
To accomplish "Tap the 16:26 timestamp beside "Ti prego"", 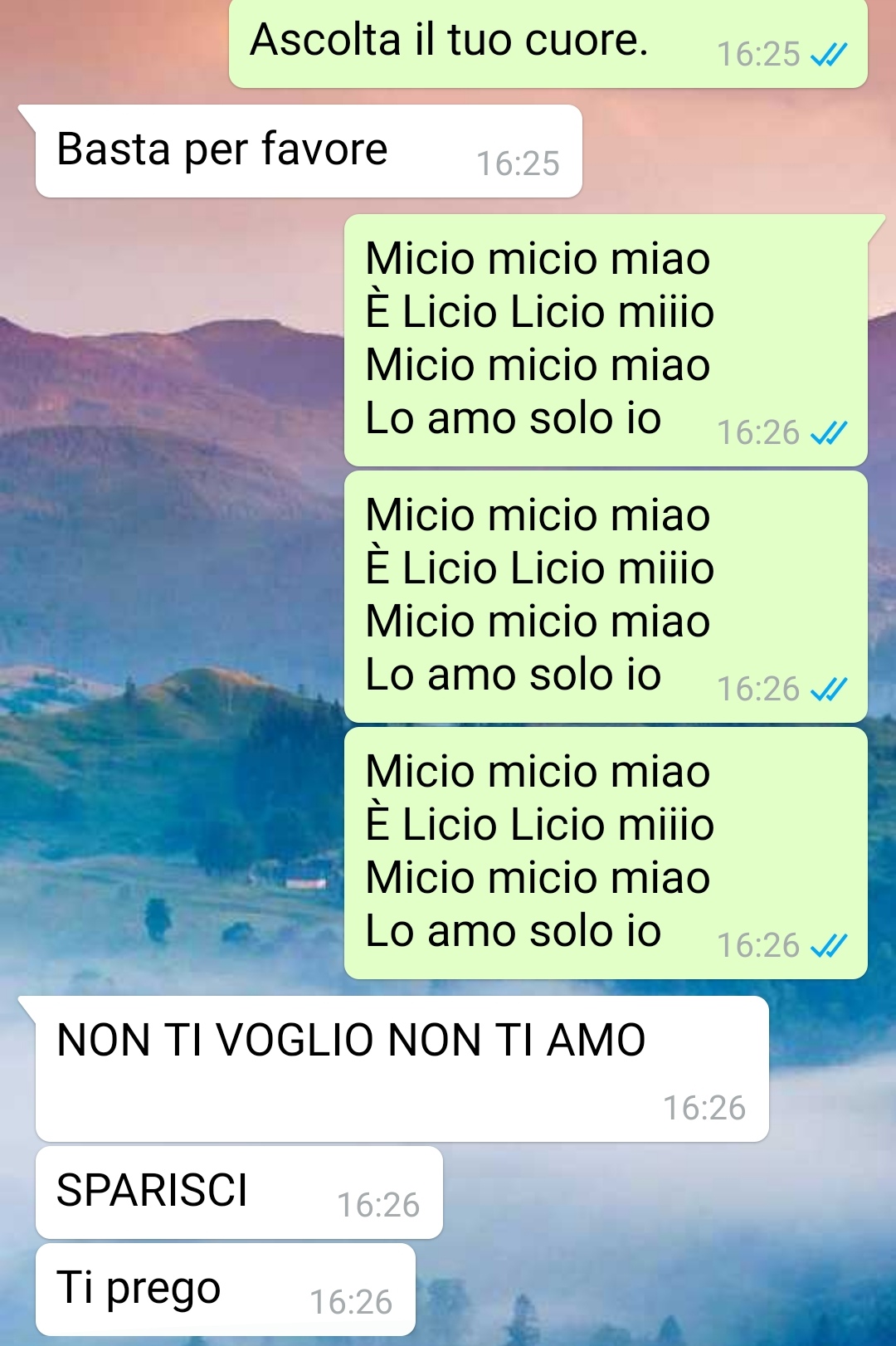I will [351, 1302].
